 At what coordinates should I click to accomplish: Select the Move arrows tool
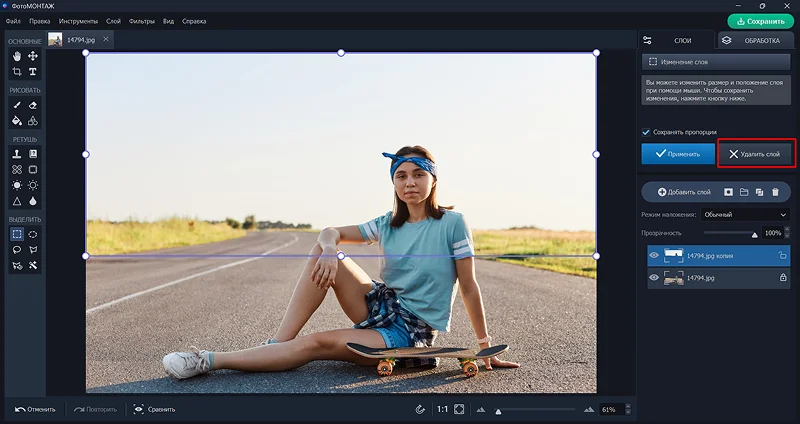click(33, 56)
